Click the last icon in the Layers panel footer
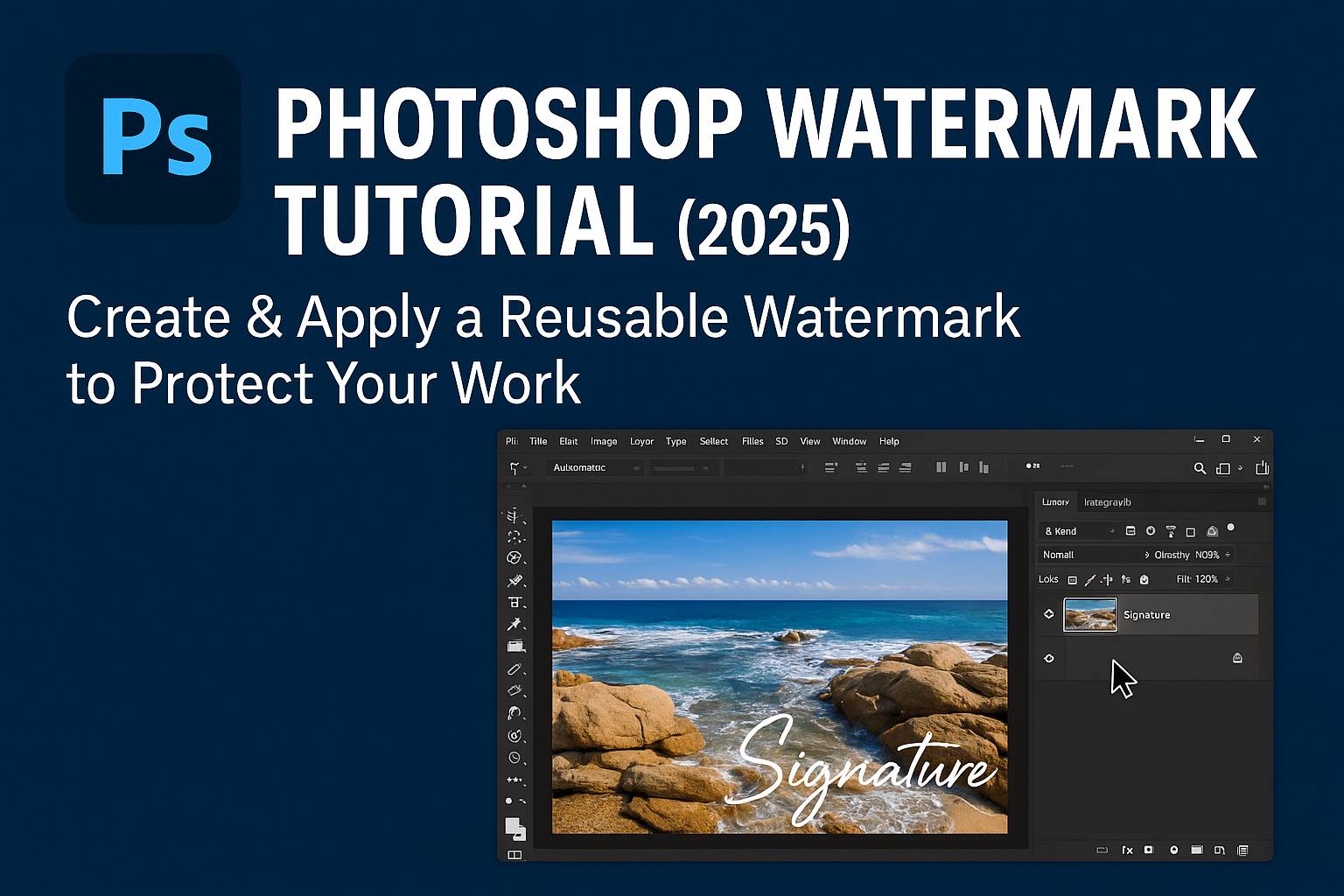The width and height of the screenshot is (1344, 896). click(1242, 850)
